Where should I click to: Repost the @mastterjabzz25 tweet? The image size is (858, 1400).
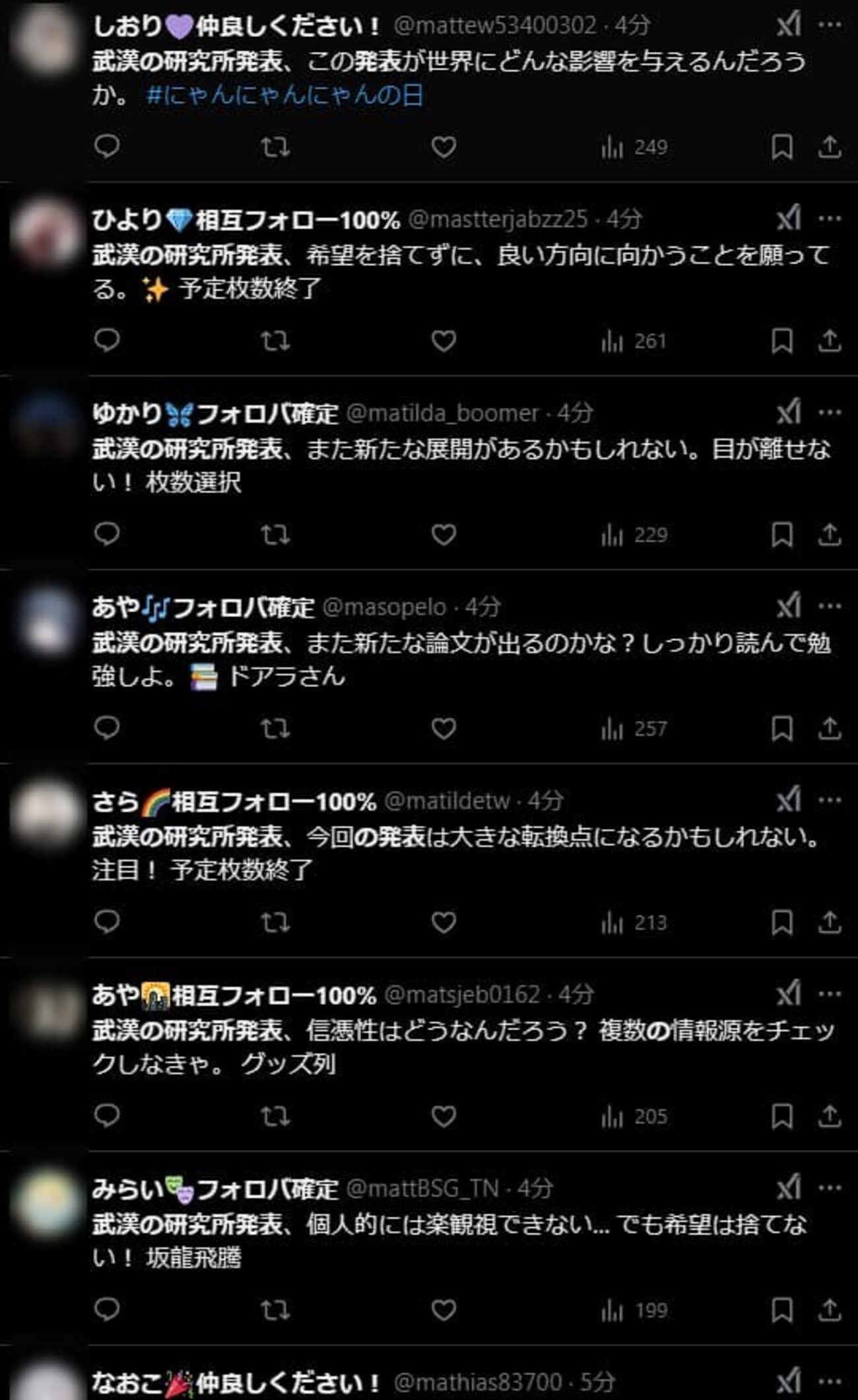pyautogui.click(x=275, y=341)
